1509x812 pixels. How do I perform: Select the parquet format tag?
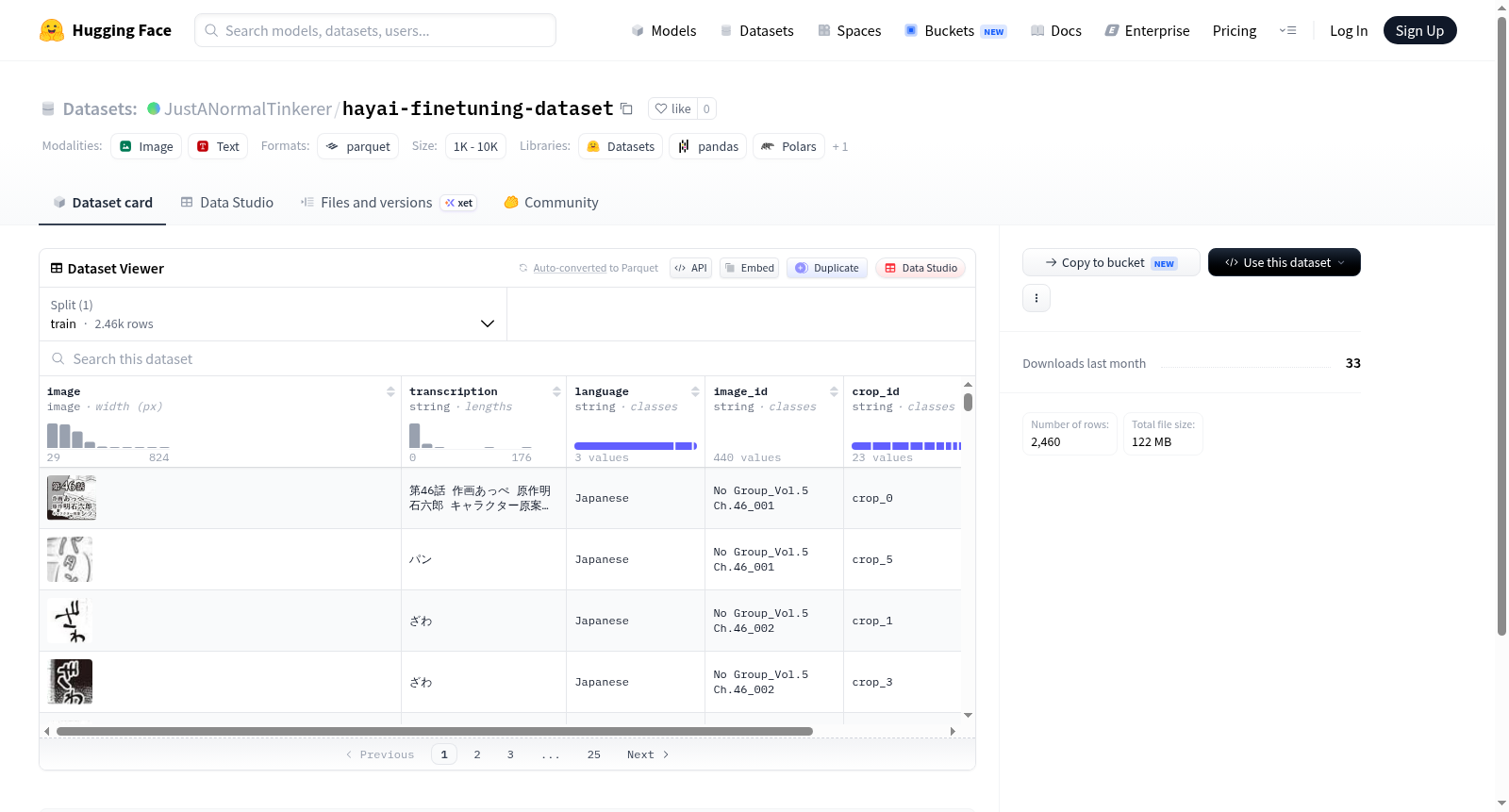(x=358, y=146)
